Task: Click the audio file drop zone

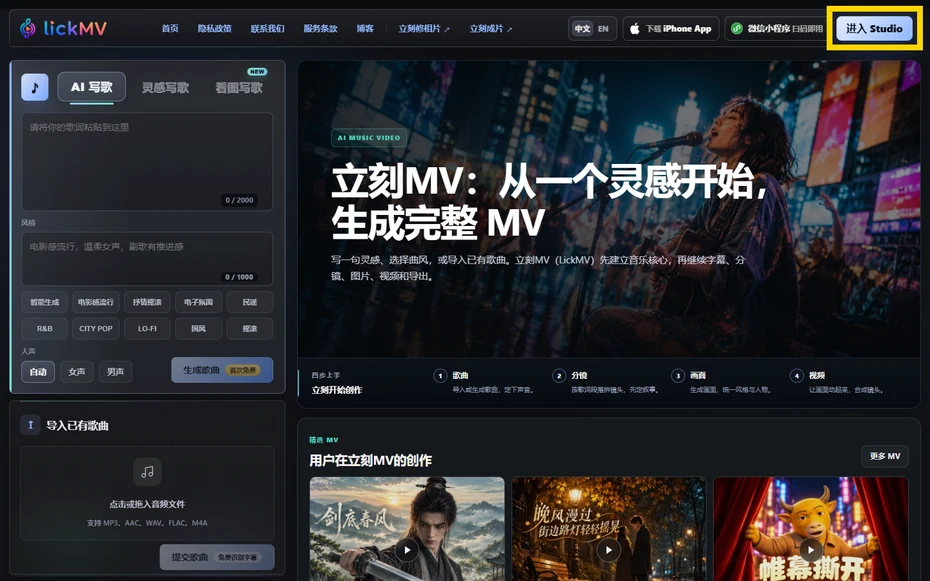Action: coord(147,493)
